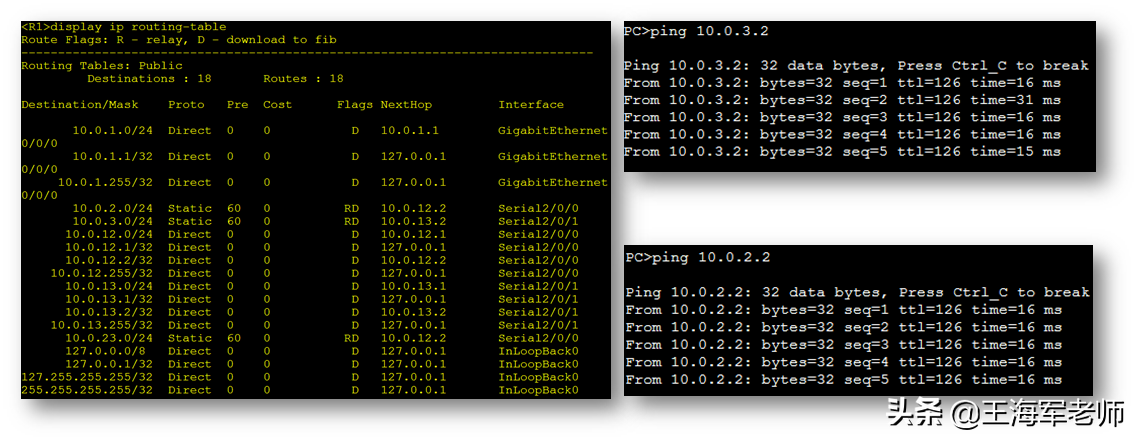Click the 255.255.255.255/32 route entry
The image size is (1138, 441).
click(87, 391)
